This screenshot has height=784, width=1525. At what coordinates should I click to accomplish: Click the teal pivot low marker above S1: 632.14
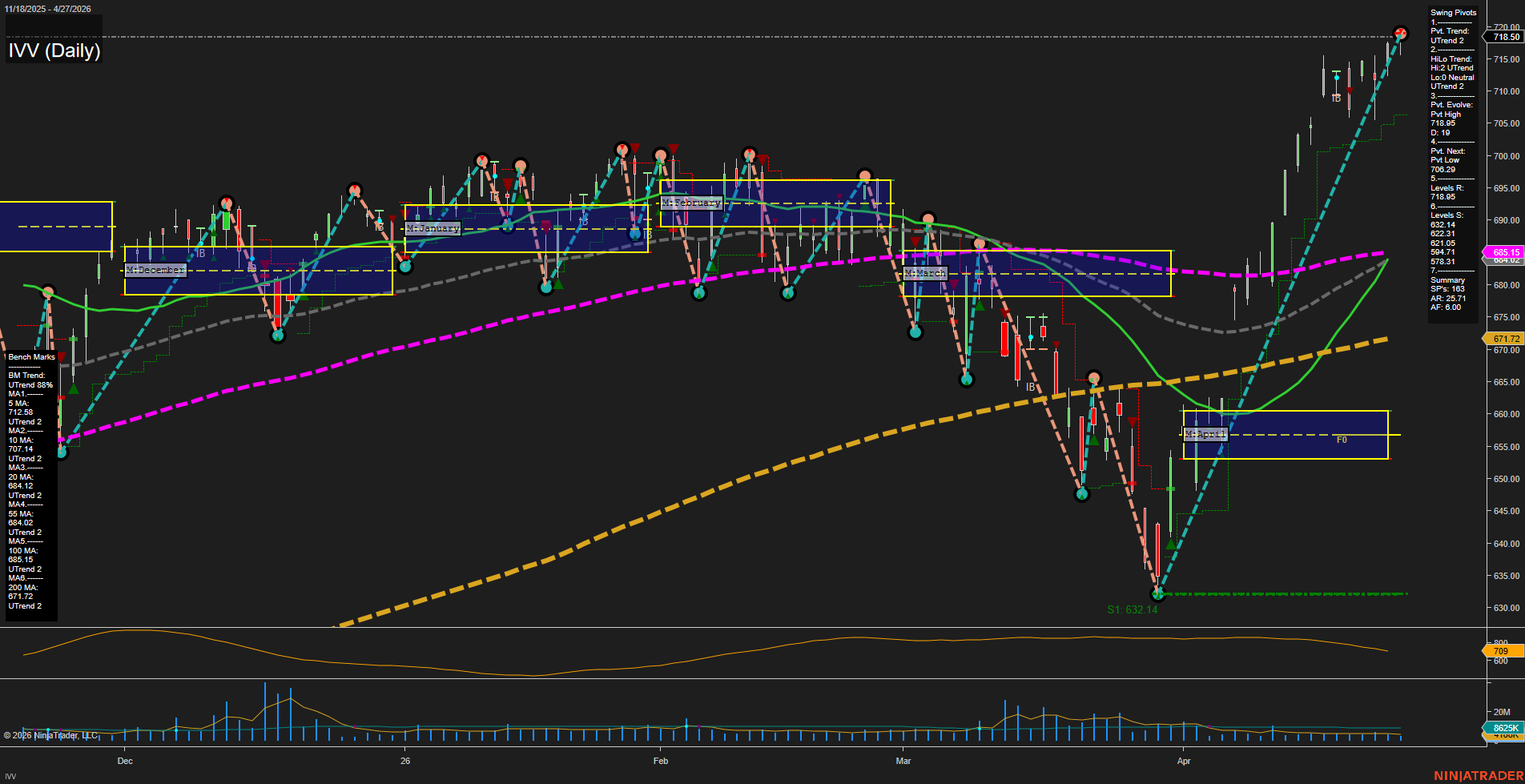[x=1157, y=593]
